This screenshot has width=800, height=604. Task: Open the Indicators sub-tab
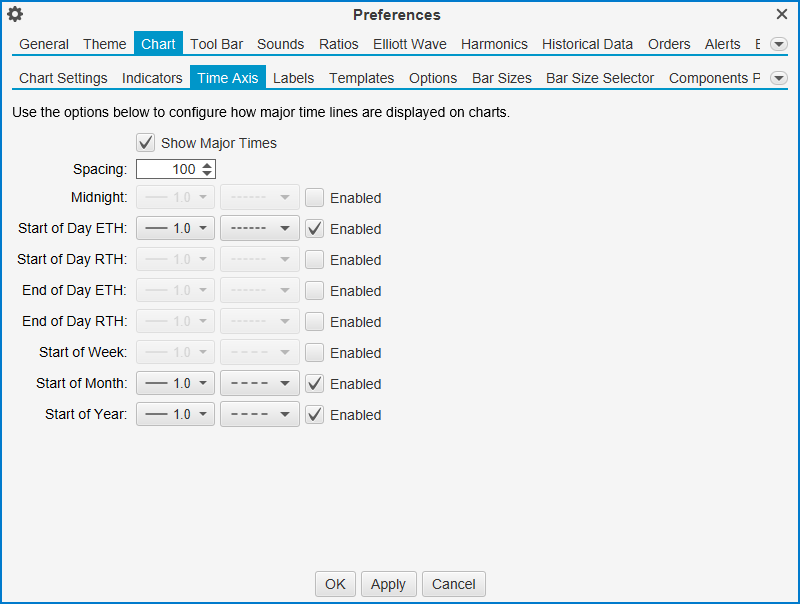pos(152,78)
